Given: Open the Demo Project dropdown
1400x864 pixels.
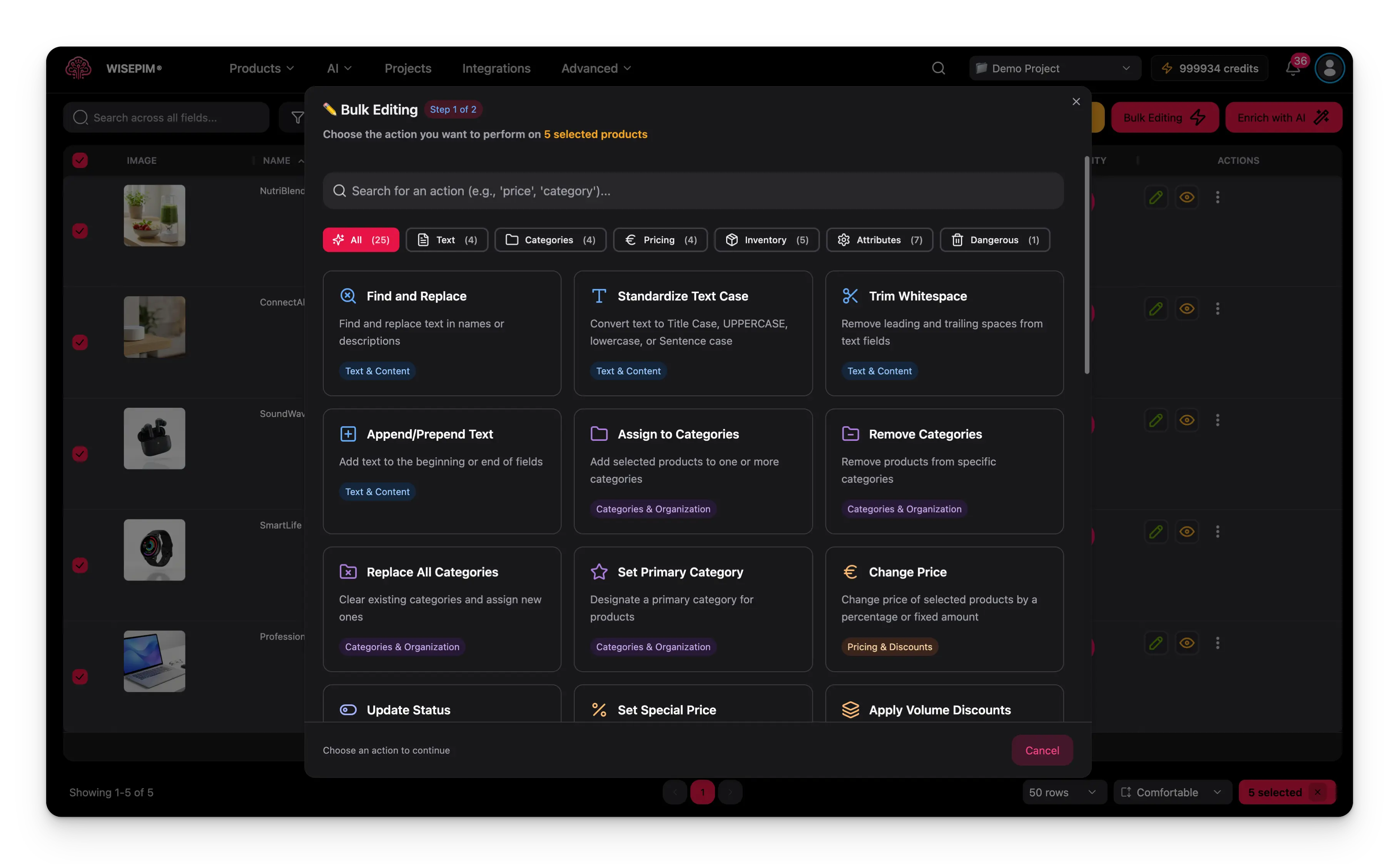Looking at the screenshot, I should point(1055,68).
